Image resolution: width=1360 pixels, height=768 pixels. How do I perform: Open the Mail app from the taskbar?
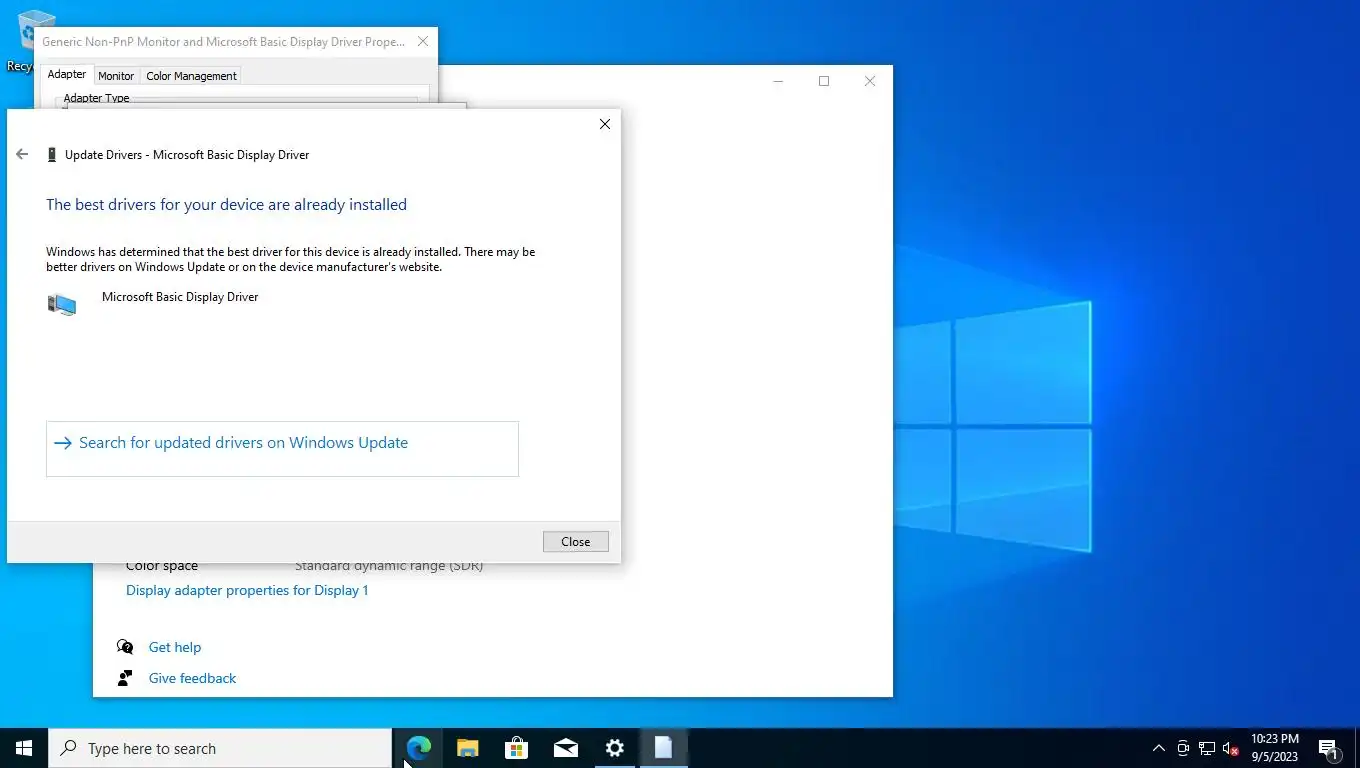(x=565, y=748)
